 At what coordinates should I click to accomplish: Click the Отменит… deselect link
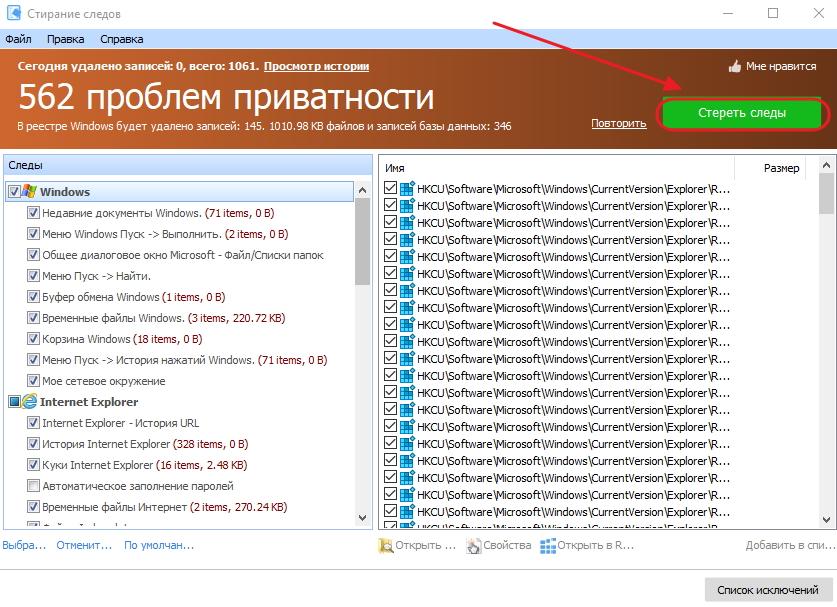(x=84, y=545)
